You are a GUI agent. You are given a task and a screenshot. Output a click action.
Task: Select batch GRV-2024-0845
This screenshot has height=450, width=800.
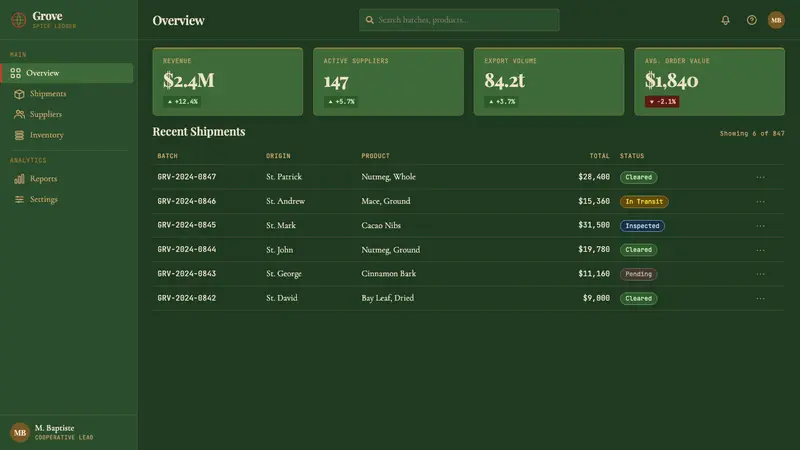pos(187,226)
